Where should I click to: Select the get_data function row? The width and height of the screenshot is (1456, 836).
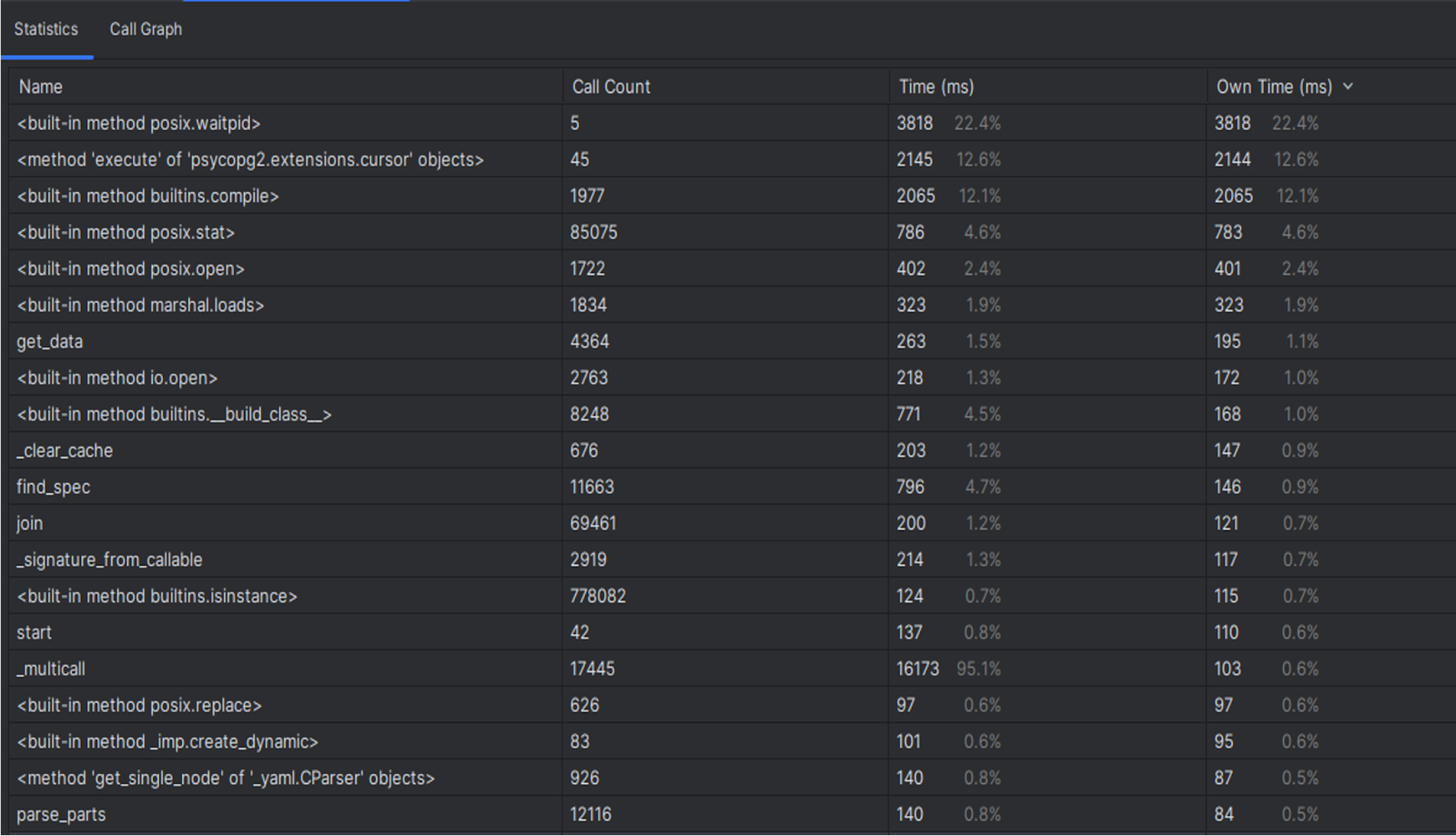[x=50, y=342]
